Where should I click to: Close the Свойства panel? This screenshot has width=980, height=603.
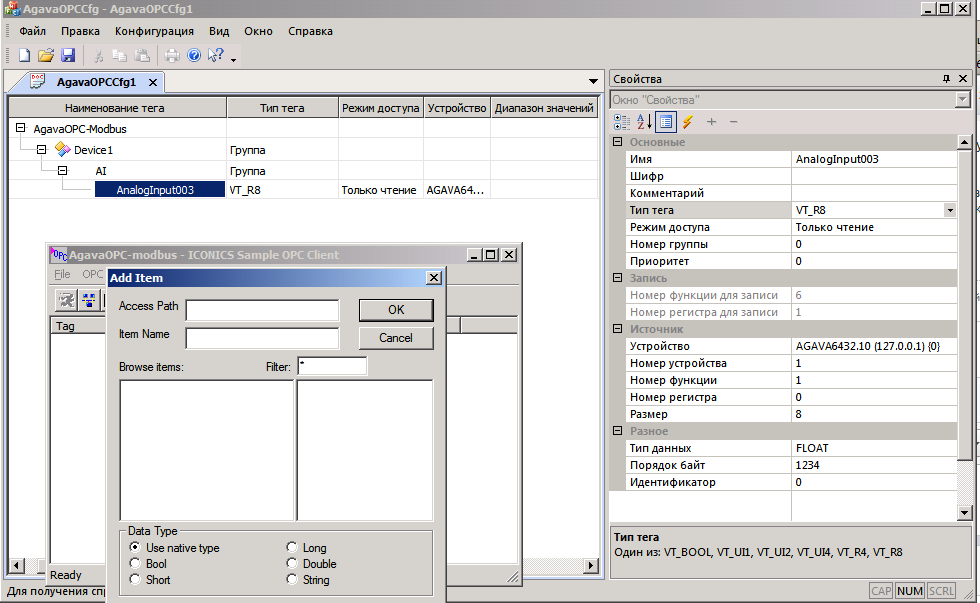click(x=963, y=79)
